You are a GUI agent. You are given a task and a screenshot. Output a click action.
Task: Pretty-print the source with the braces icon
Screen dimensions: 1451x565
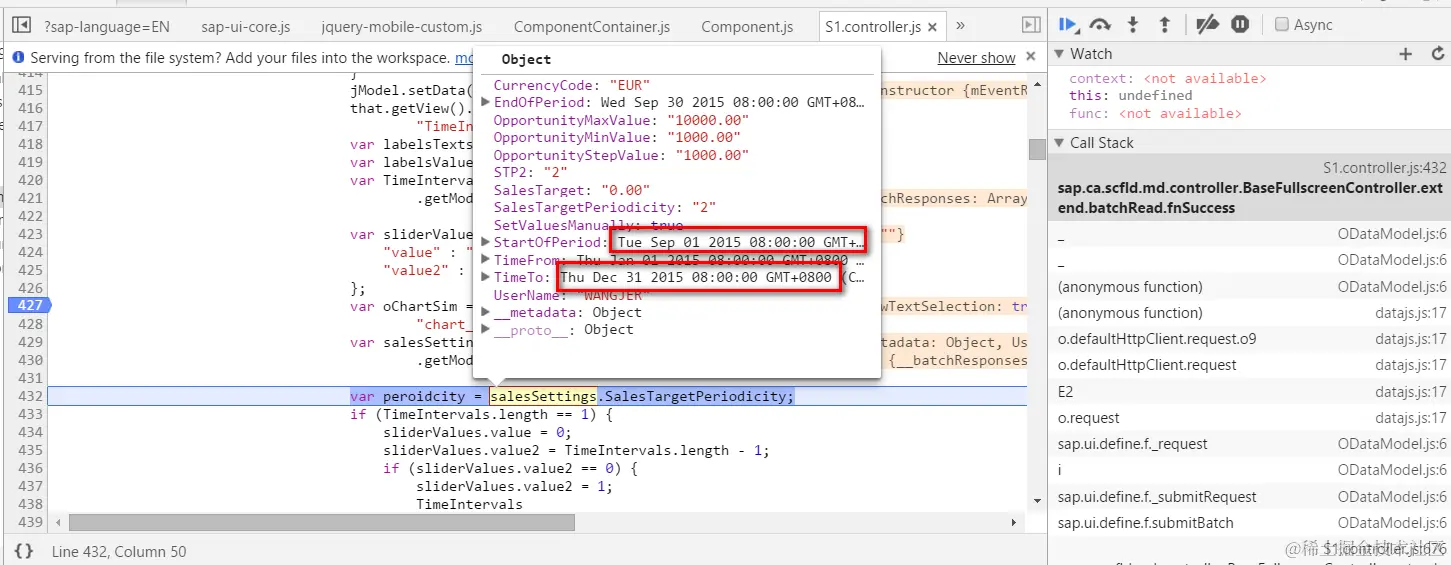point(24,551)
